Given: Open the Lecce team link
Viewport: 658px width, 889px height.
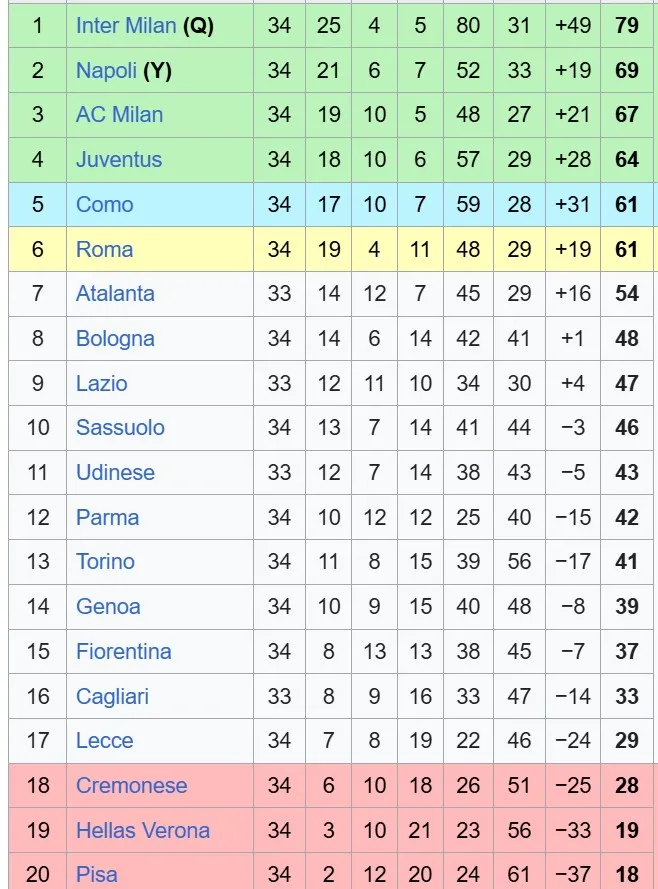Looking at the screenshot, I should (x=104, y=740).
